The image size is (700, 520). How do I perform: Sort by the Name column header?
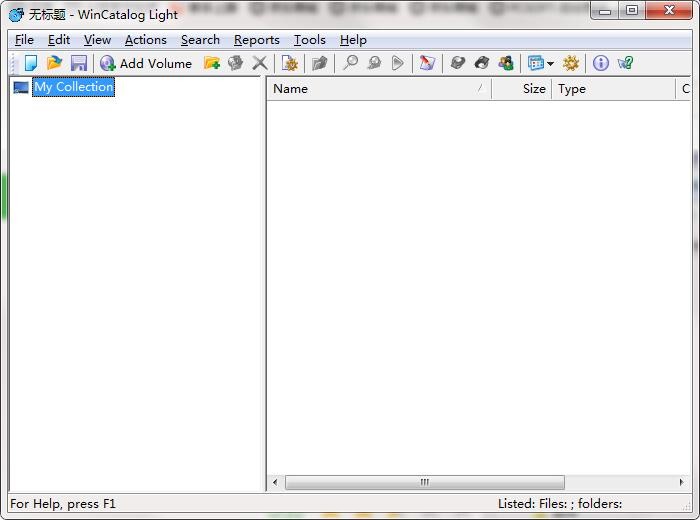tap(379, 88)
